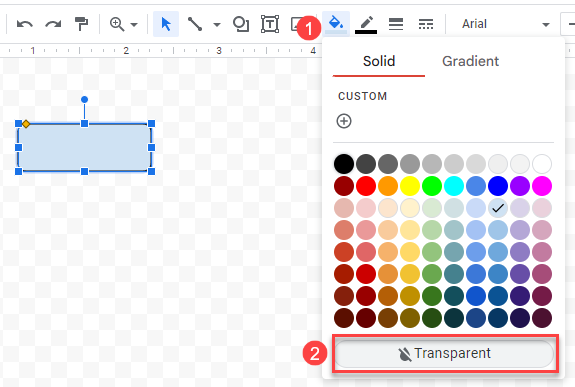Click the yellow diamond corner-radius handle
This screenshot has height=387, width=575.
tap(26, 124)
